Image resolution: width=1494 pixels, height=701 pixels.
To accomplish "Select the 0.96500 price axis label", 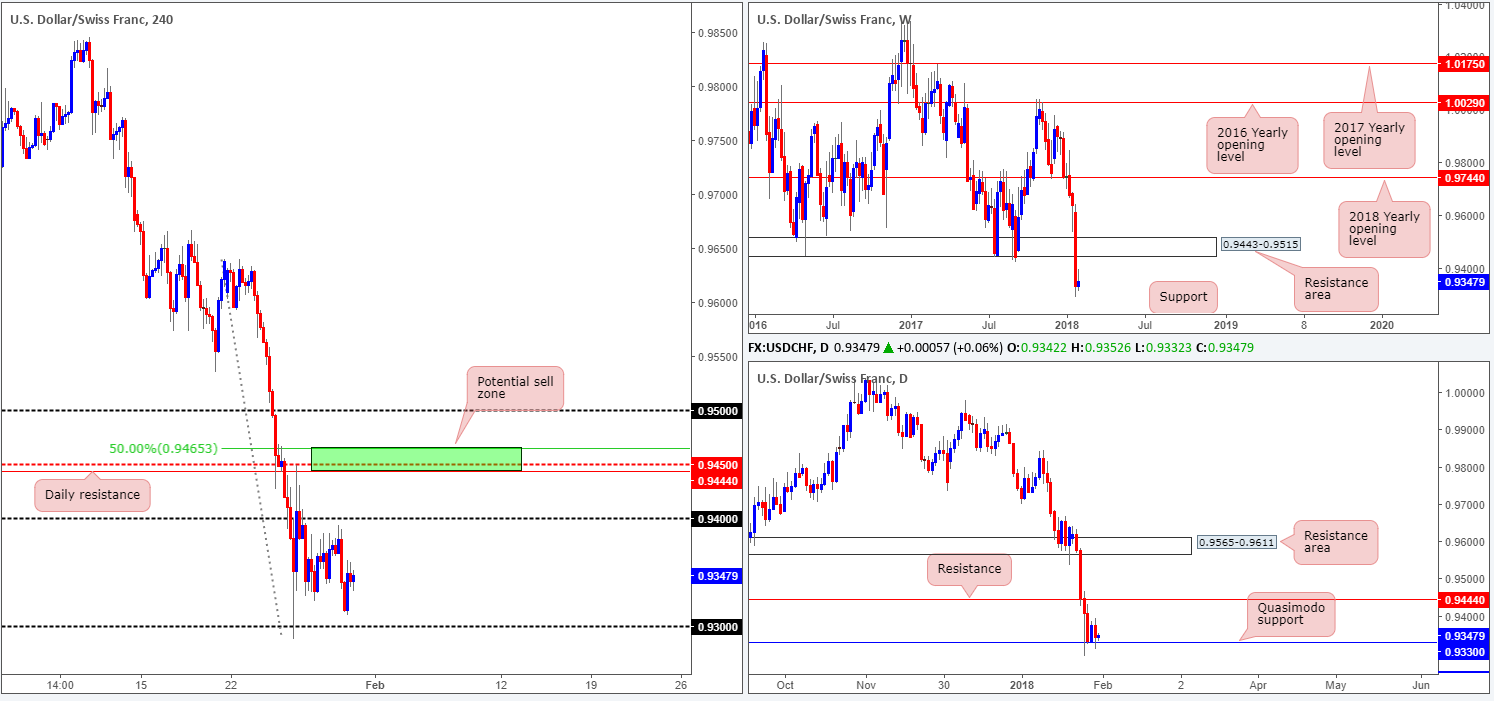I will (717, 249).
